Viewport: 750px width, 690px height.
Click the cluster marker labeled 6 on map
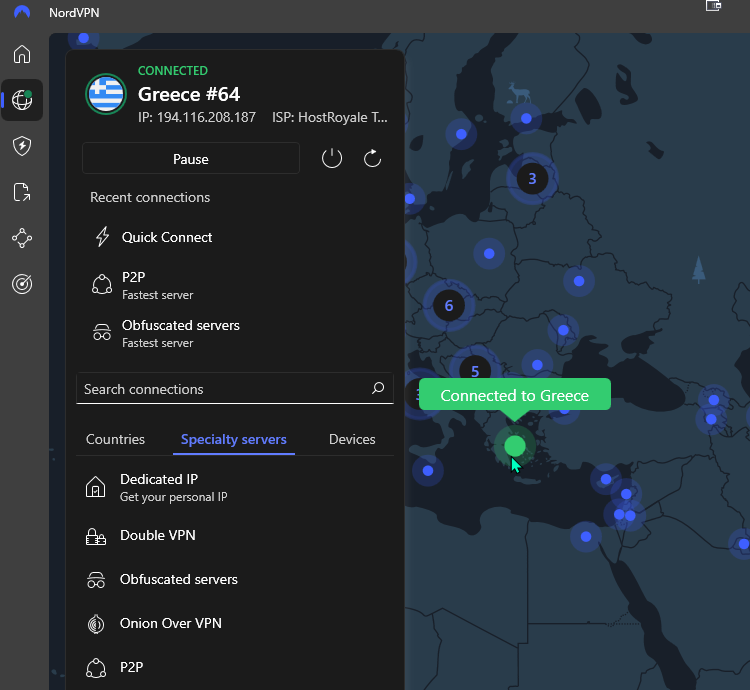(x=449, y=305)
